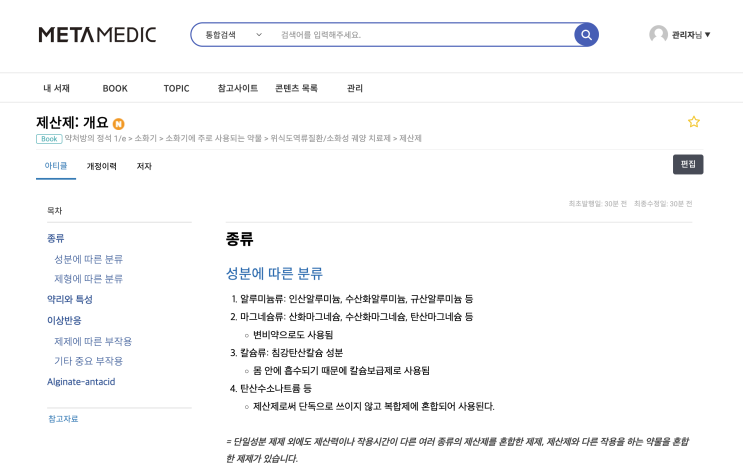Click list item 알루미늄류
This screenshot has height=463, width=743.
pos(357,299)
